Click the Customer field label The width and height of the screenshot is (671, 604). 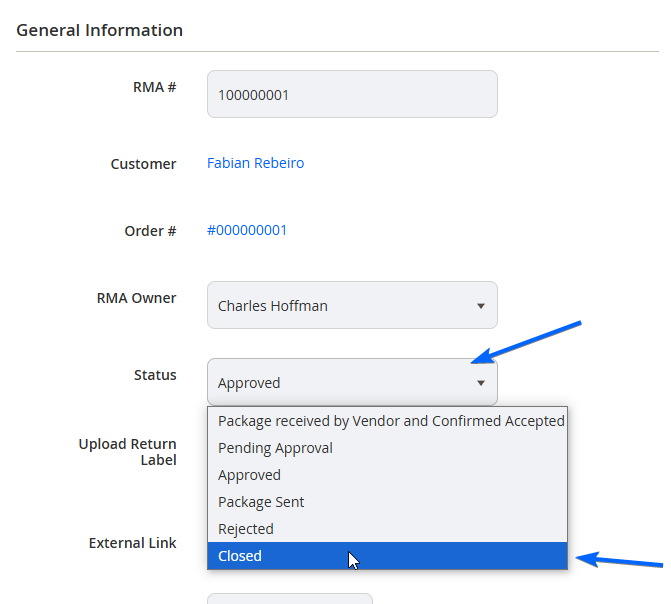pyautogui.click(x=143, y=164)
